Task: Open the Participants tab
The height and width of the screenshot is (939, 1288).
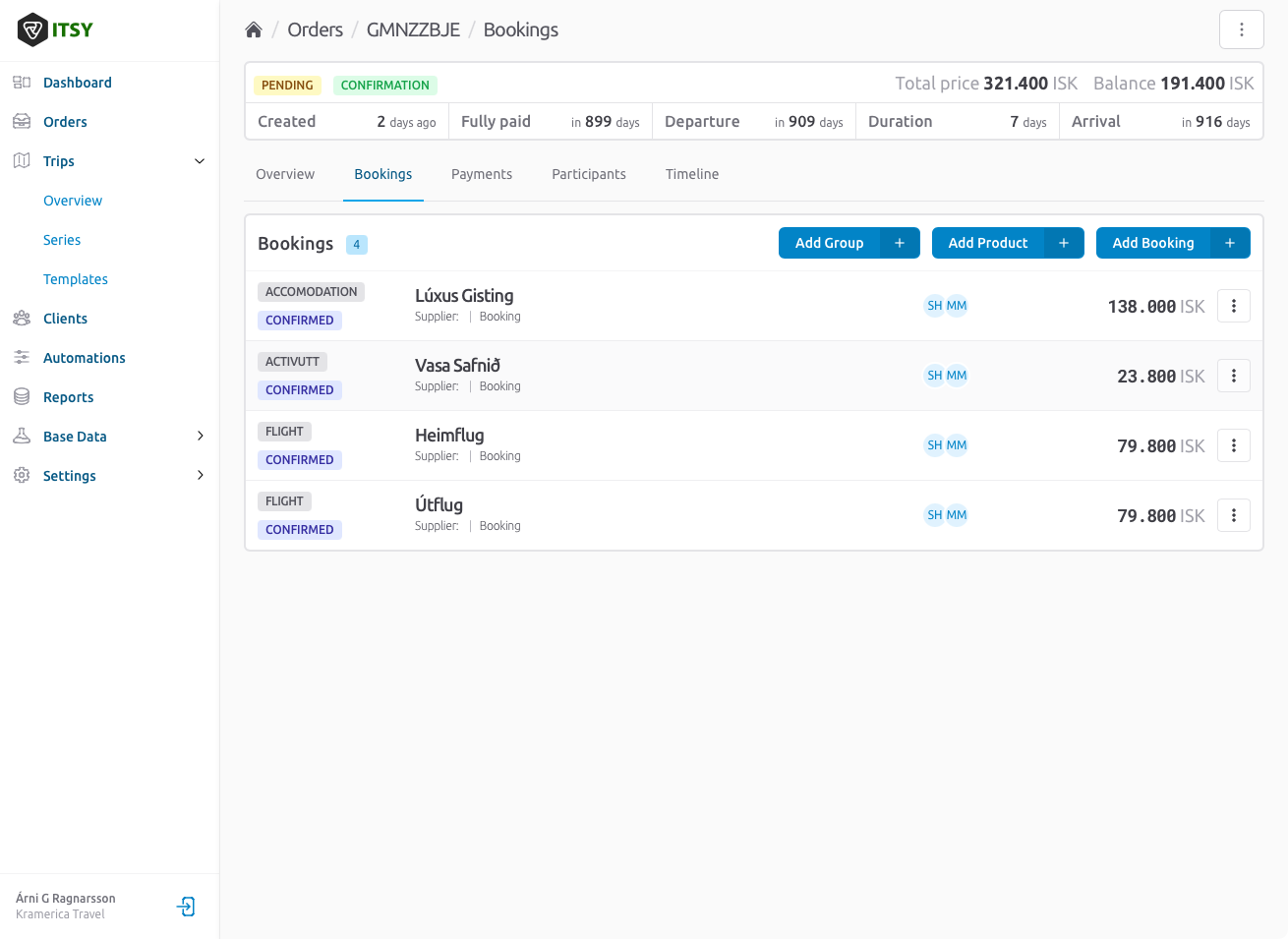Action: point(589,174)
